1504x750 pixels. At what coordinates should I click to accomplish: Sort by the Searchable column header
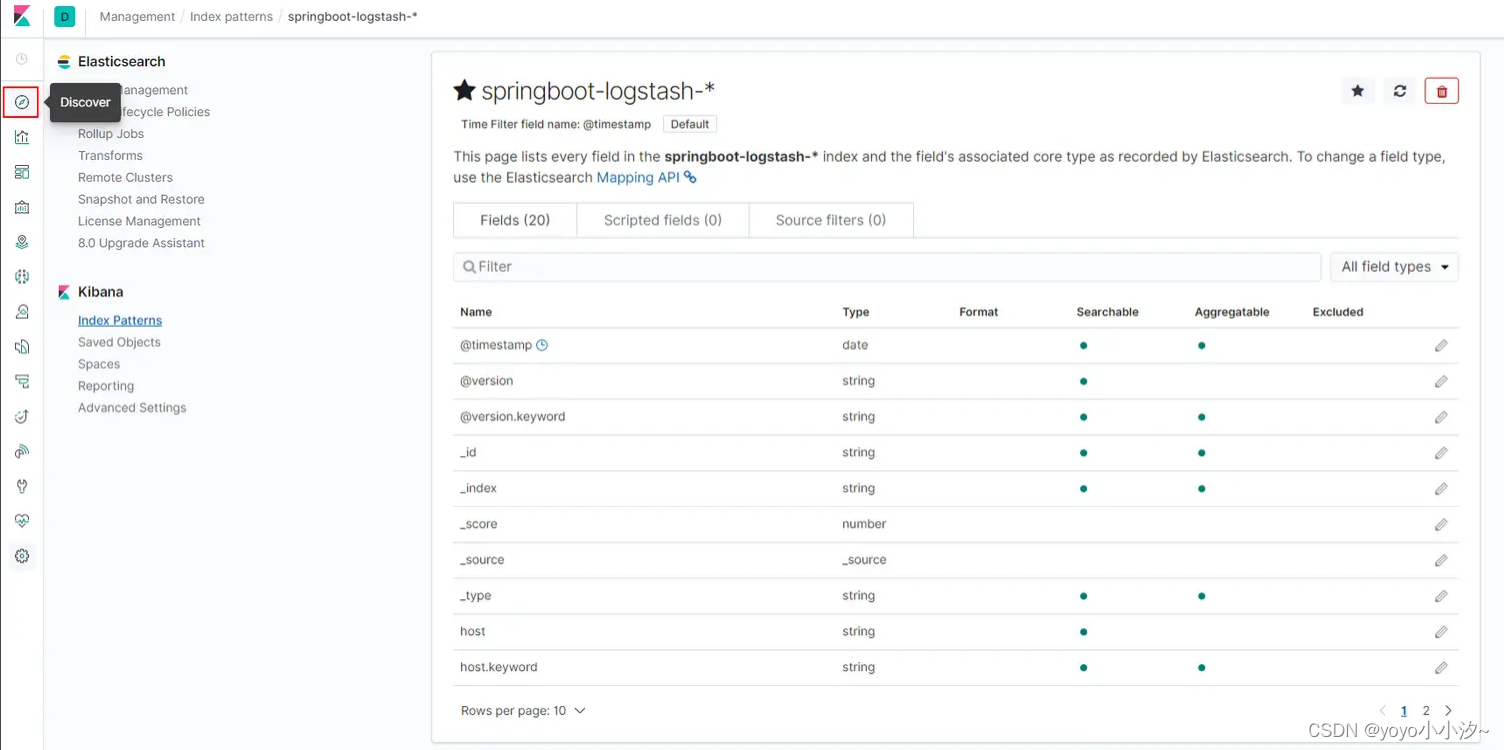click(1107, 312)
